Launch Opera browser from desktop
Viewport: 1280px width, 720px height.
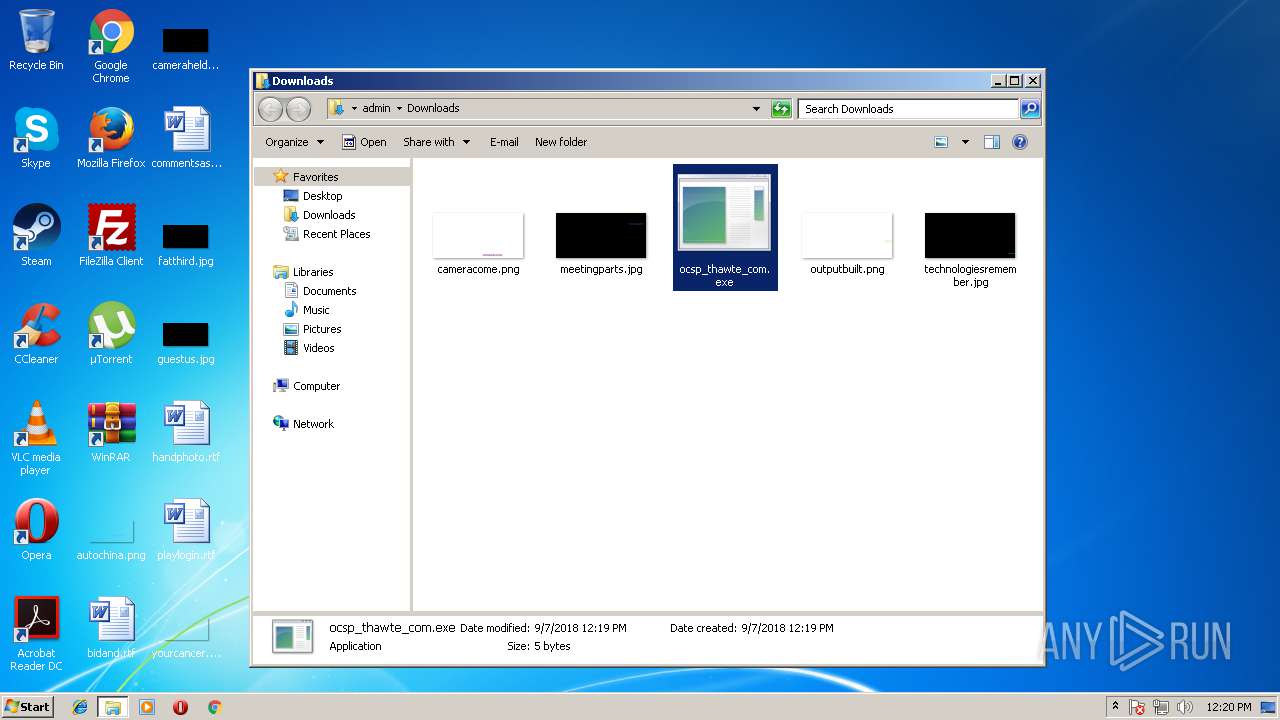36,530
